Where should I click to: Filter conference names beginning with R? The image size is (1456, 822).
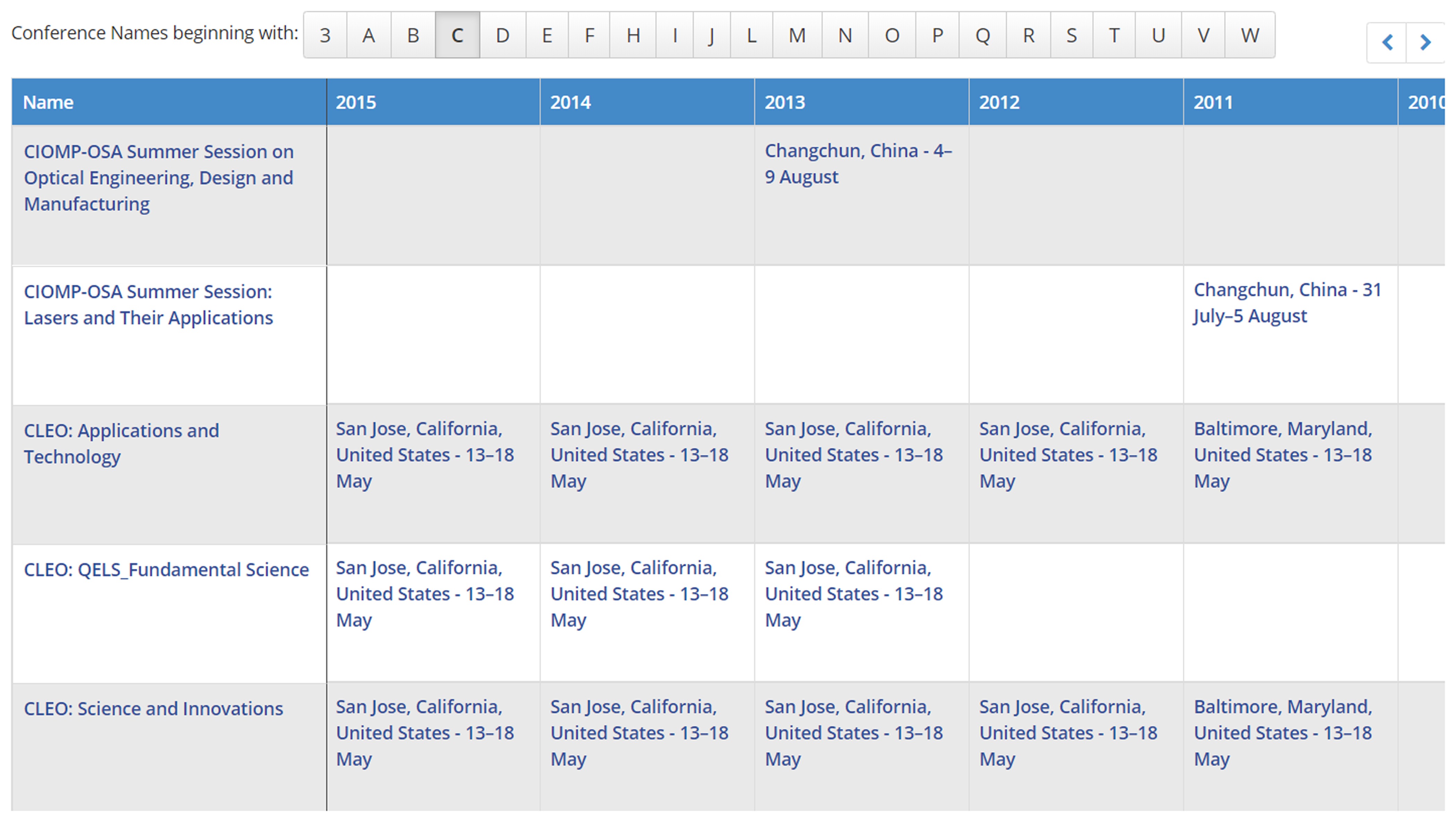pos(1028,35)
